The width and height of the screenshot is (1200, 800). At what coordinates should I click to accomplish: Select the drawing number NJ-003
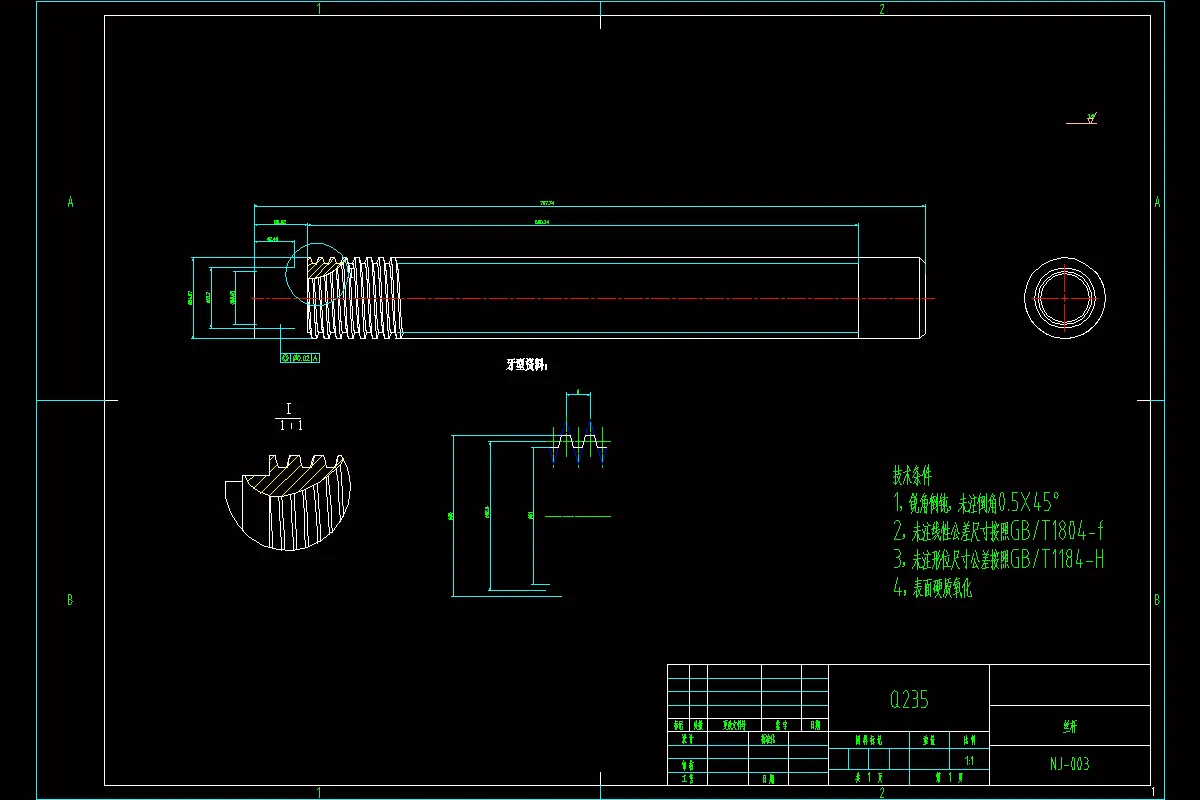(x=1069, y=764)
